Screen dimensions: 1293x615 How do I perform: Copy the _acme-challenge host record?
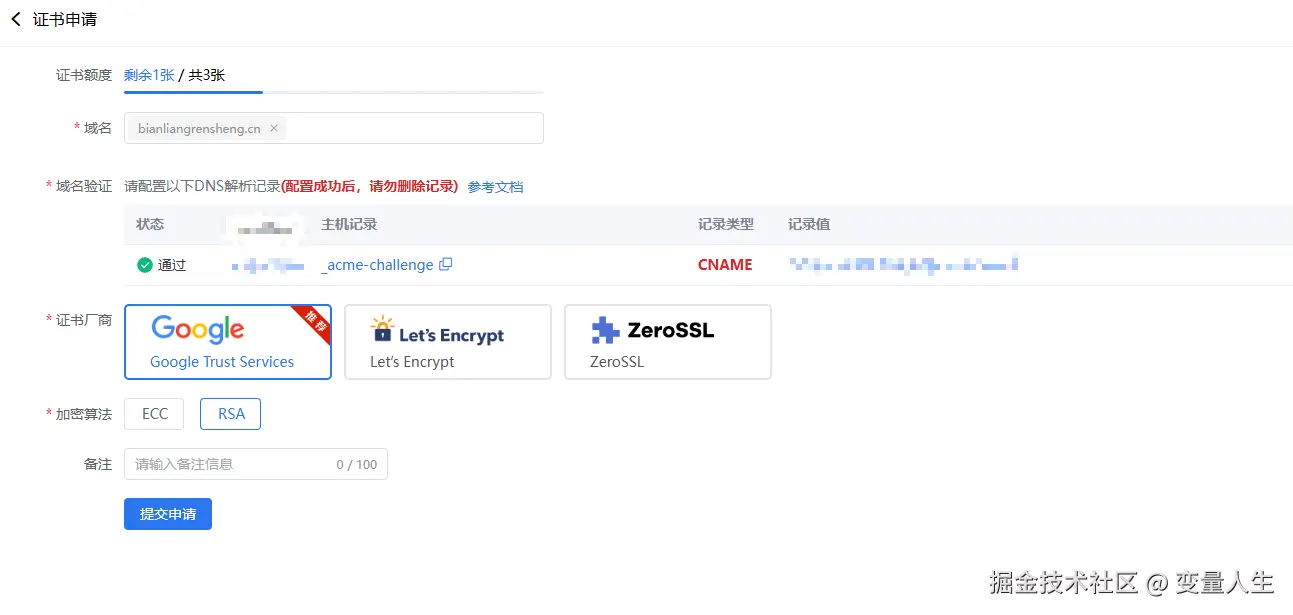click(x=446, y=265)
